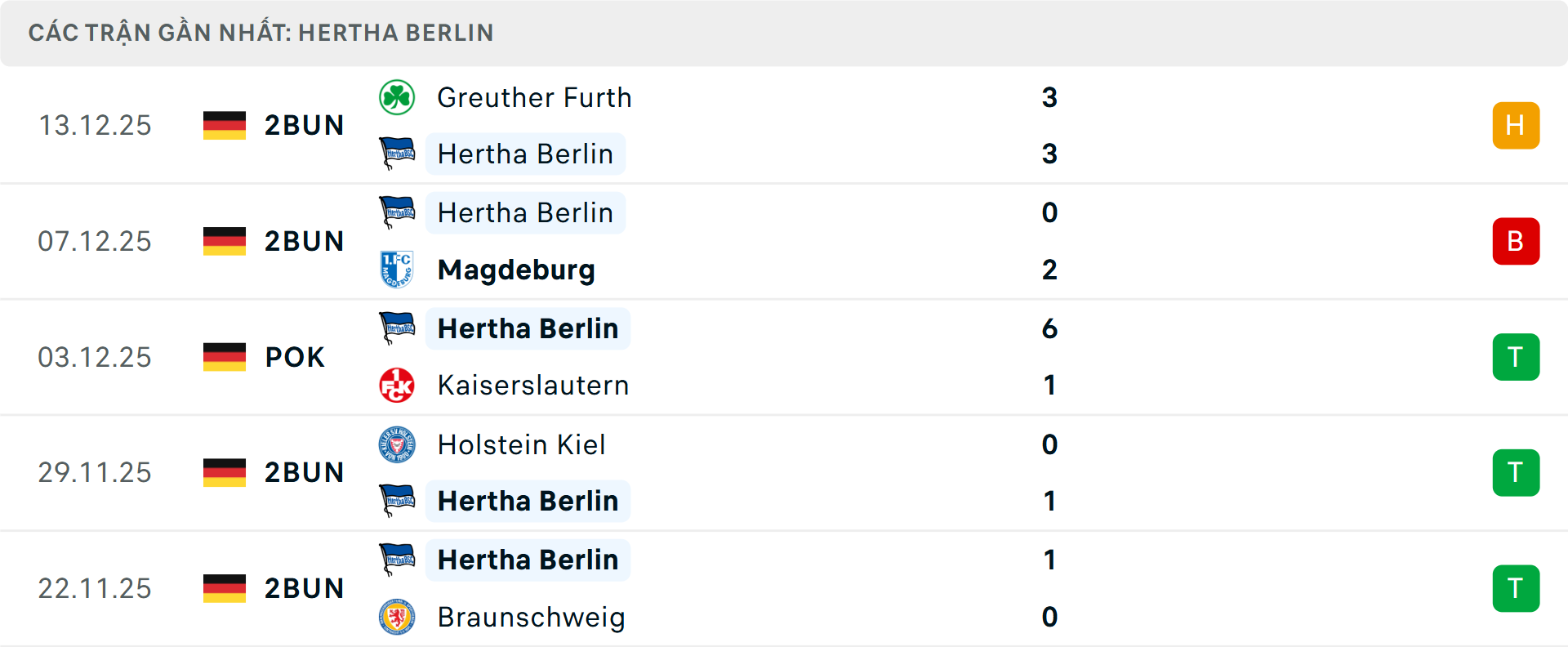Click the Magdeburg club badge

(397, 270)
